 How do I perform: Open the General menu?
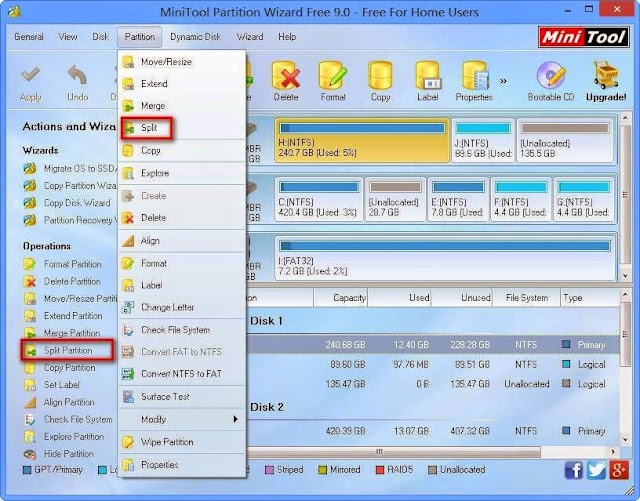[x=29, y=37]
